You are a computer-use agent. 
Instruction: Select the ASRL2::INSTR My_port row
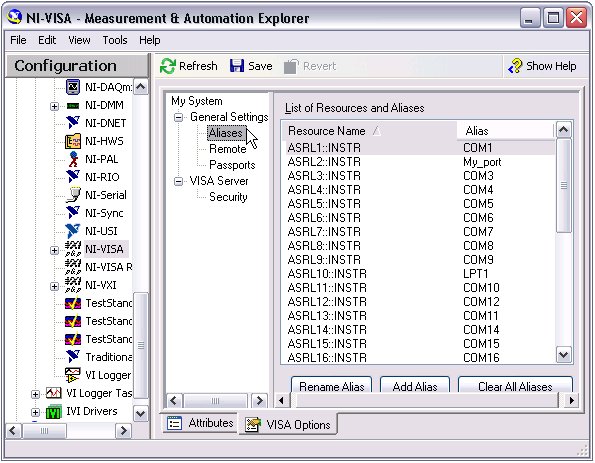tap(420, 162)
